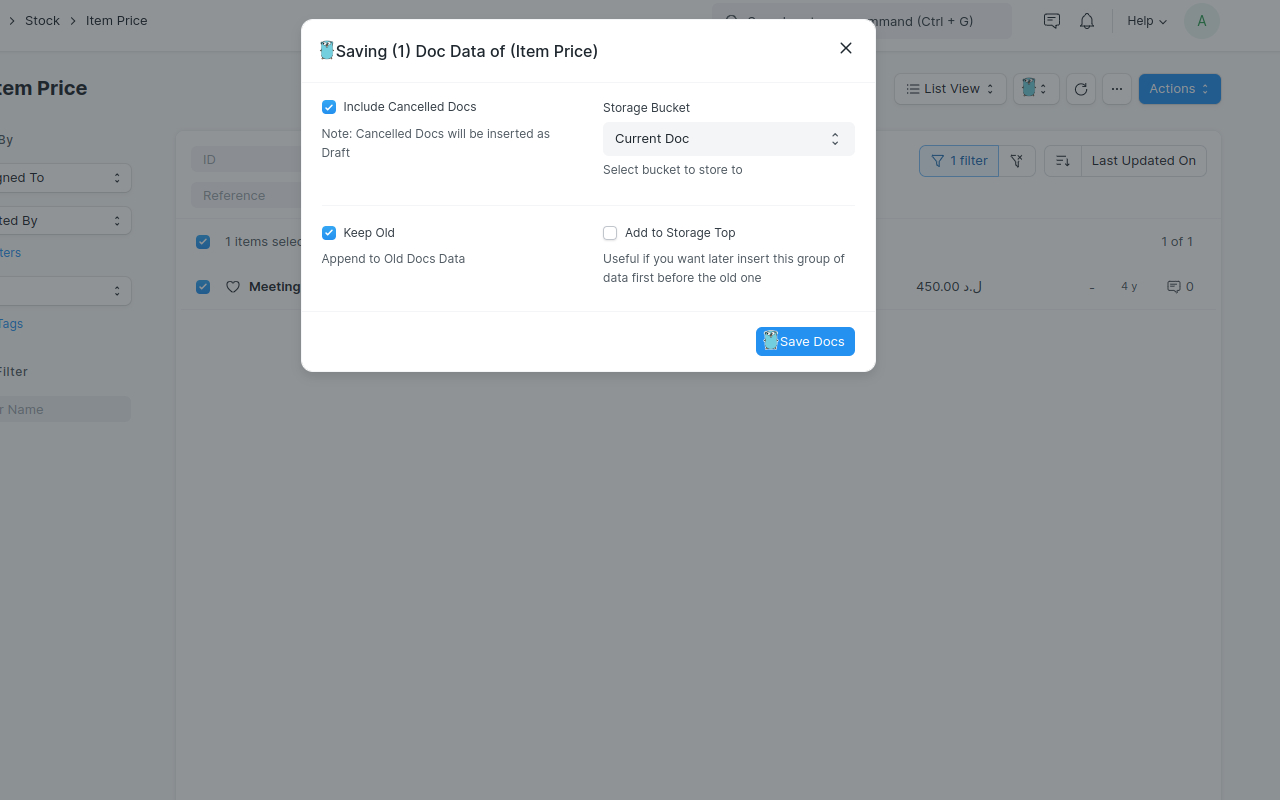Like the Meeting row heart icon
The width and height of the screenshot is (1280, 800).
coord(233,287)
